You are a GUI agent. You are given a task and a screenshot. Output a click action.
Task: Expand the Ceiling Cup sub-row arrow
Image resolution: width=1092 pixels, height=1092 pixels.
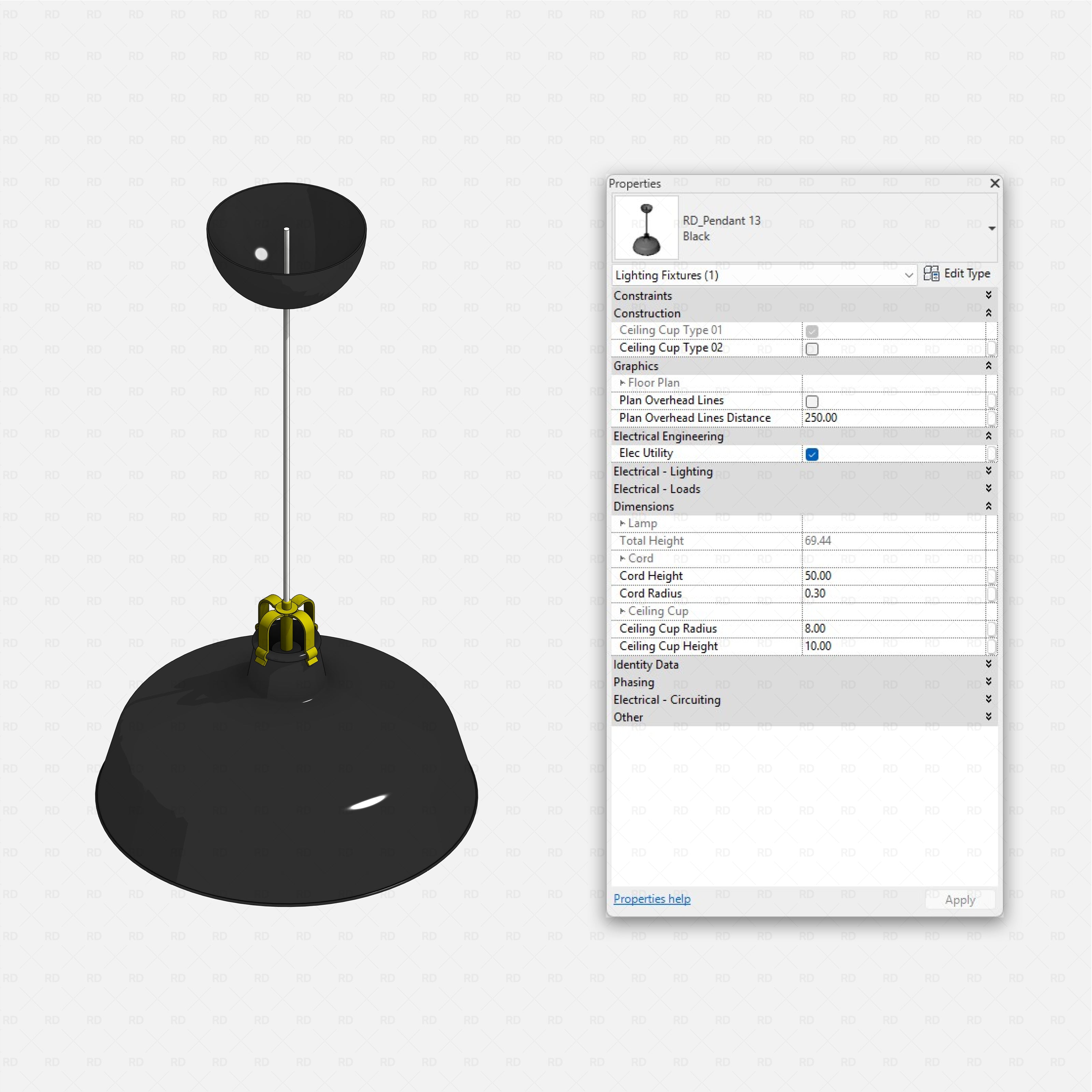click(x=622, y=611)
